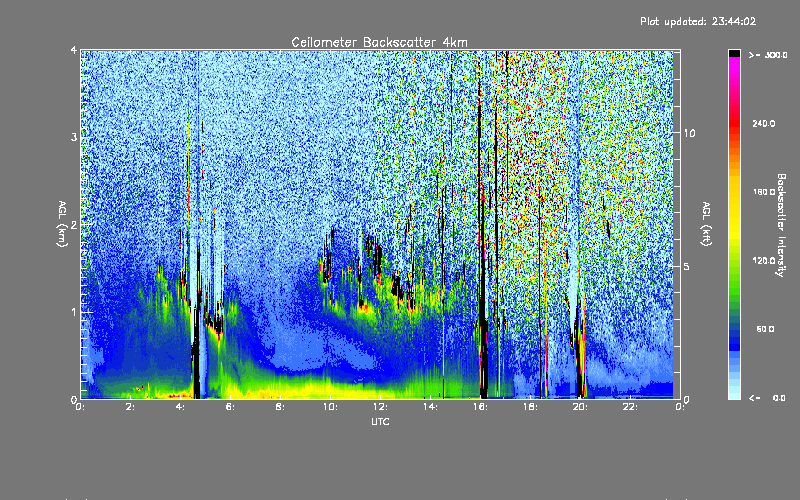The width and height of the screenshot is (800, 500).
Task: Click the left 'AGL (km)' axis label
Action: point(62,224)
